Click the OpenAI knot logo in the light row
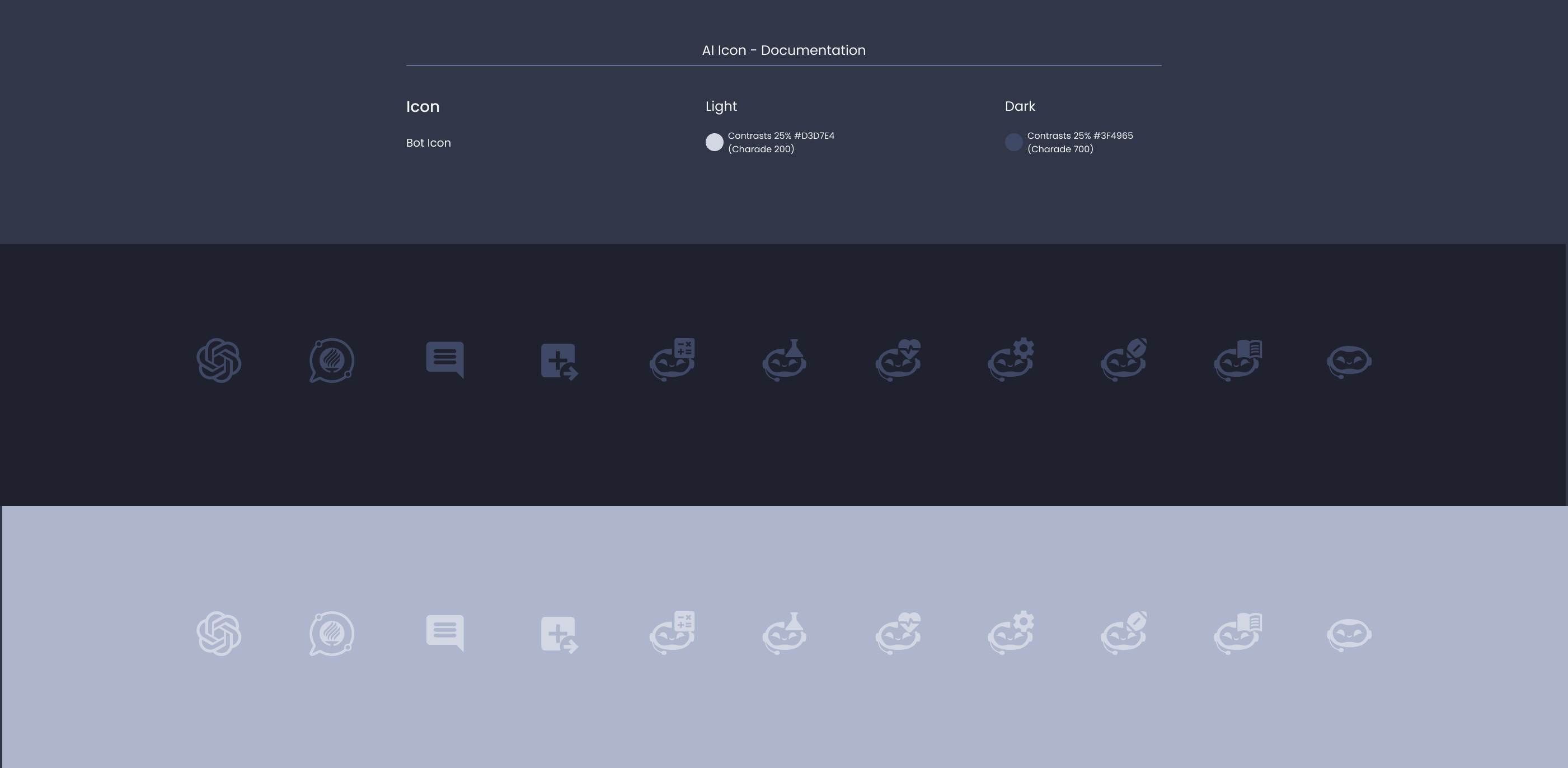The image size is (1568, 768). pos(219,634)
